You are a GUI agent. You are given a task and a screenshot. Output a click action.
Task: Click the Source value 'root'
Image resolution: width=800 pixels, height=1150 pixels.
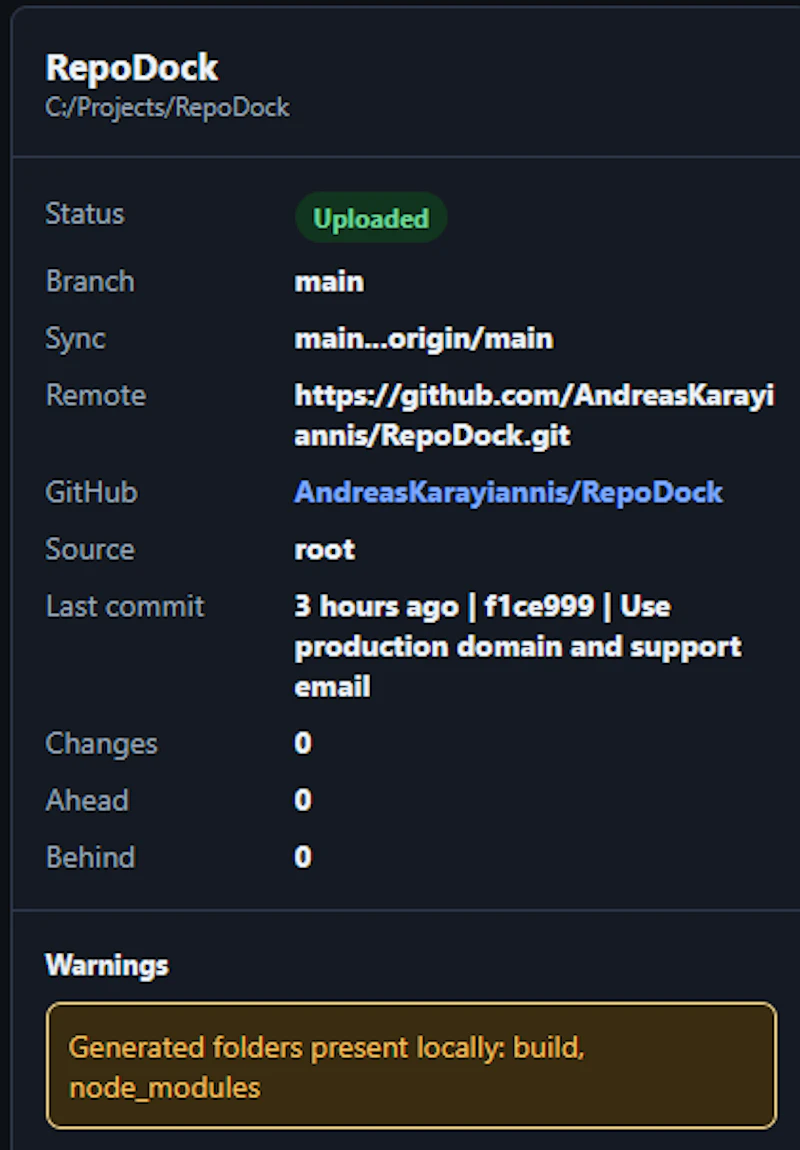[x=324, y=549]
